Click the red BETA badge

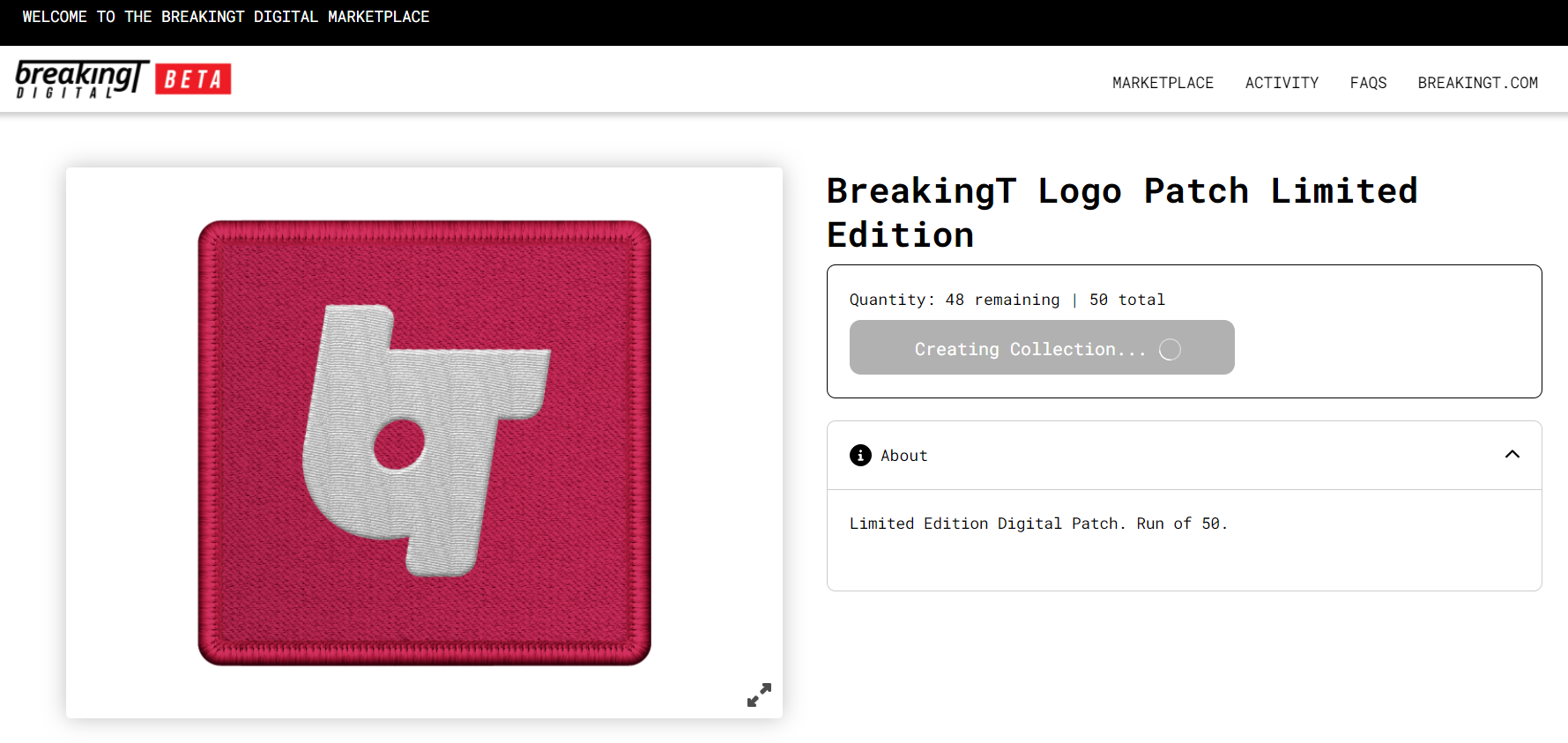click(x=193, y=79)
